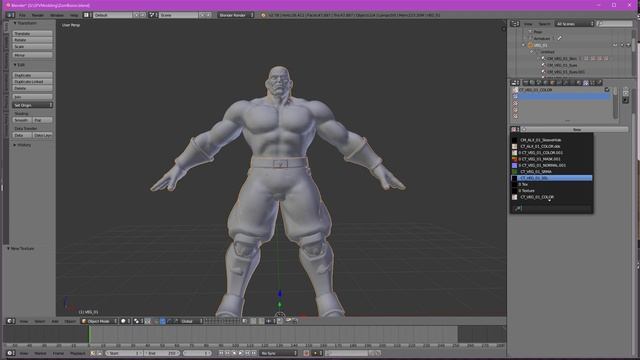Click the properties editor type icon
Viewport: 640px width, 360px height.
point(515,82)
